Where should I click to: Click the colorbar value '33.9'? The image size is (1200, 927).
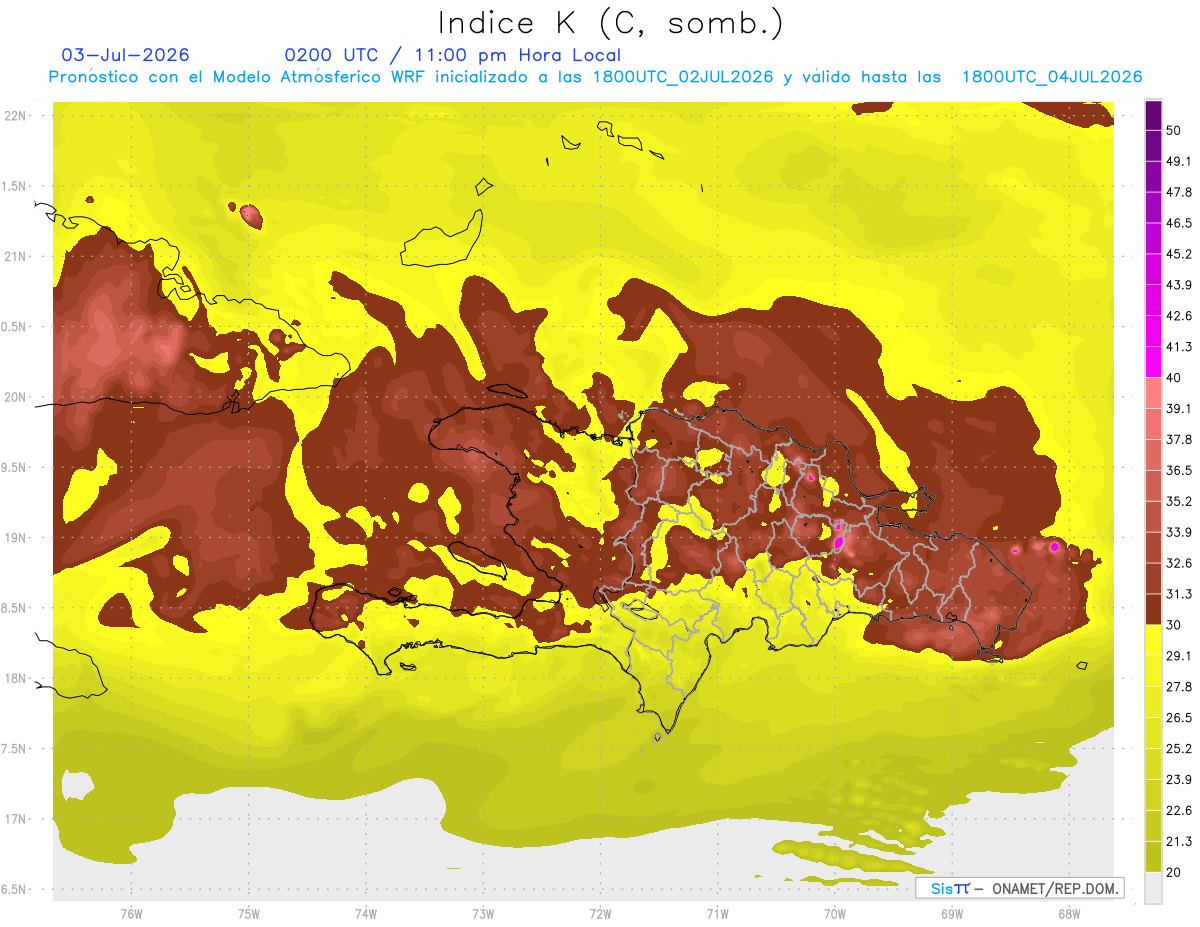coord(1179,532)
